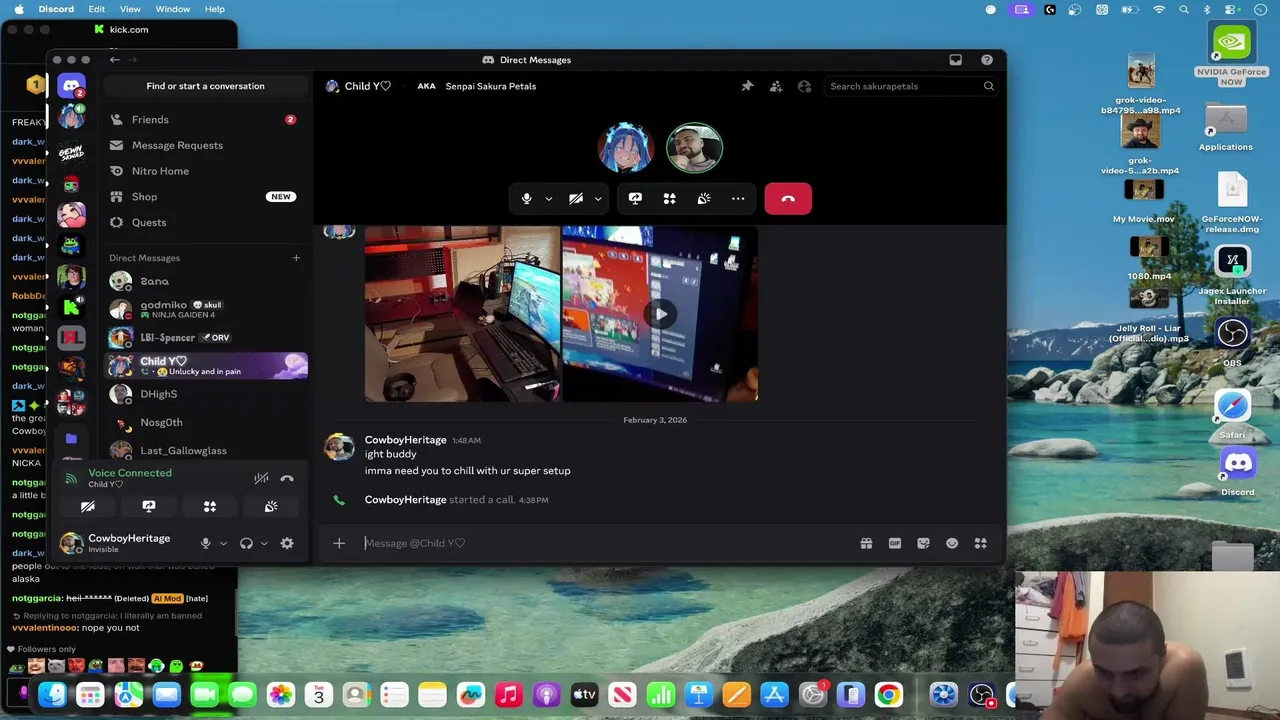
Task: Turn on camera in call controls
Action: [576, 199]
